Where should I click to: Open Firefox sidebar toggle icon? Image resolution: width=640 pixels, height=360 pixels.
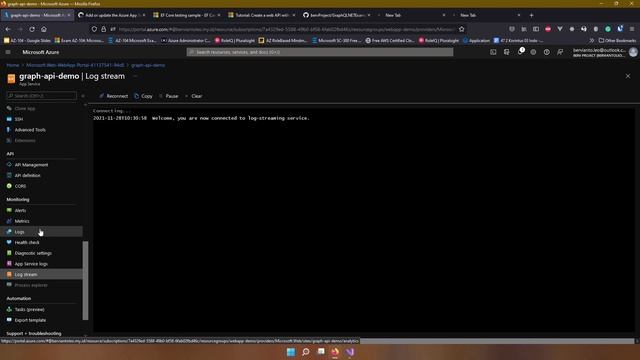536,29
